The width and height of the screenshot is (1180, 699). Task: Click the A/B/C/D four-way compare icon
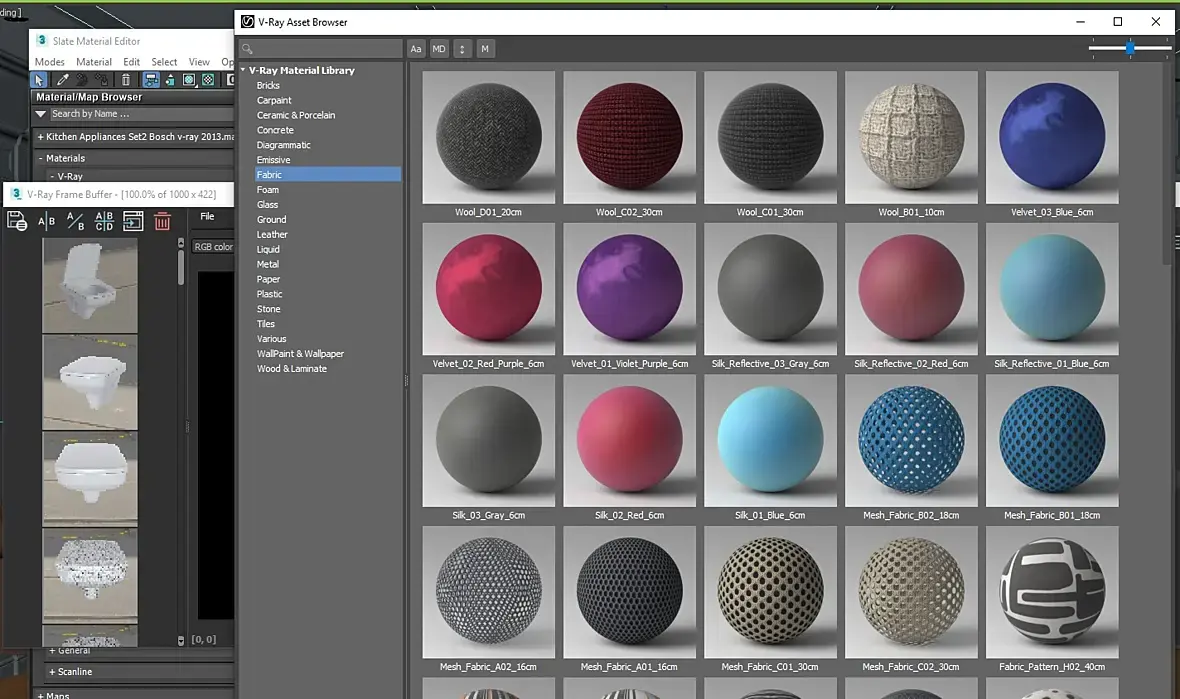(104, 221)
